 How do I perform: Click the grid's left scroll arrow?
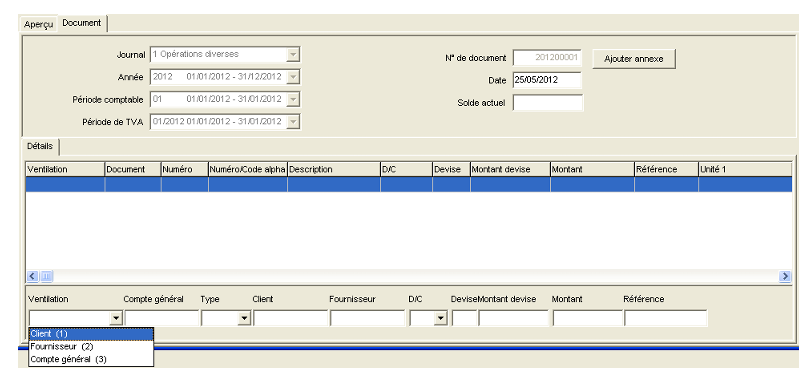[x=33, y=277]
